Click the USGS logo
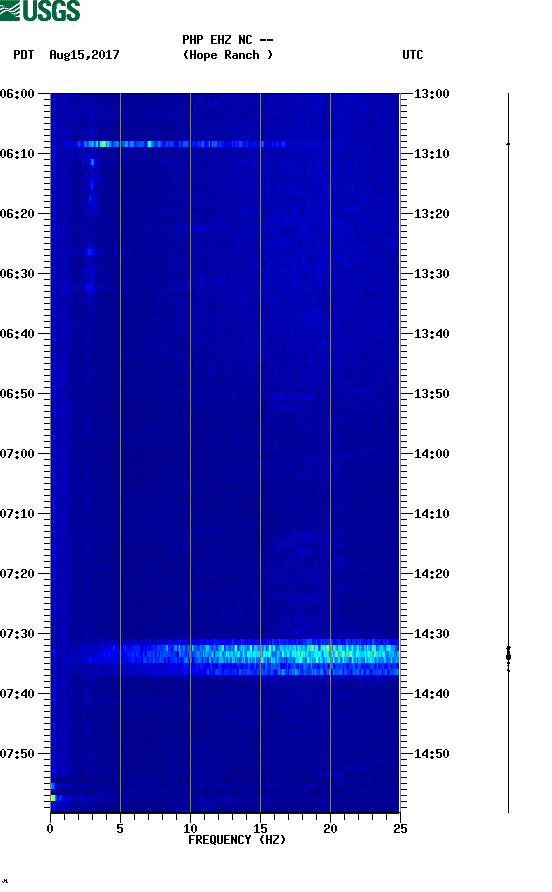Viewport: 552px width, 892px height. (40, 10)
